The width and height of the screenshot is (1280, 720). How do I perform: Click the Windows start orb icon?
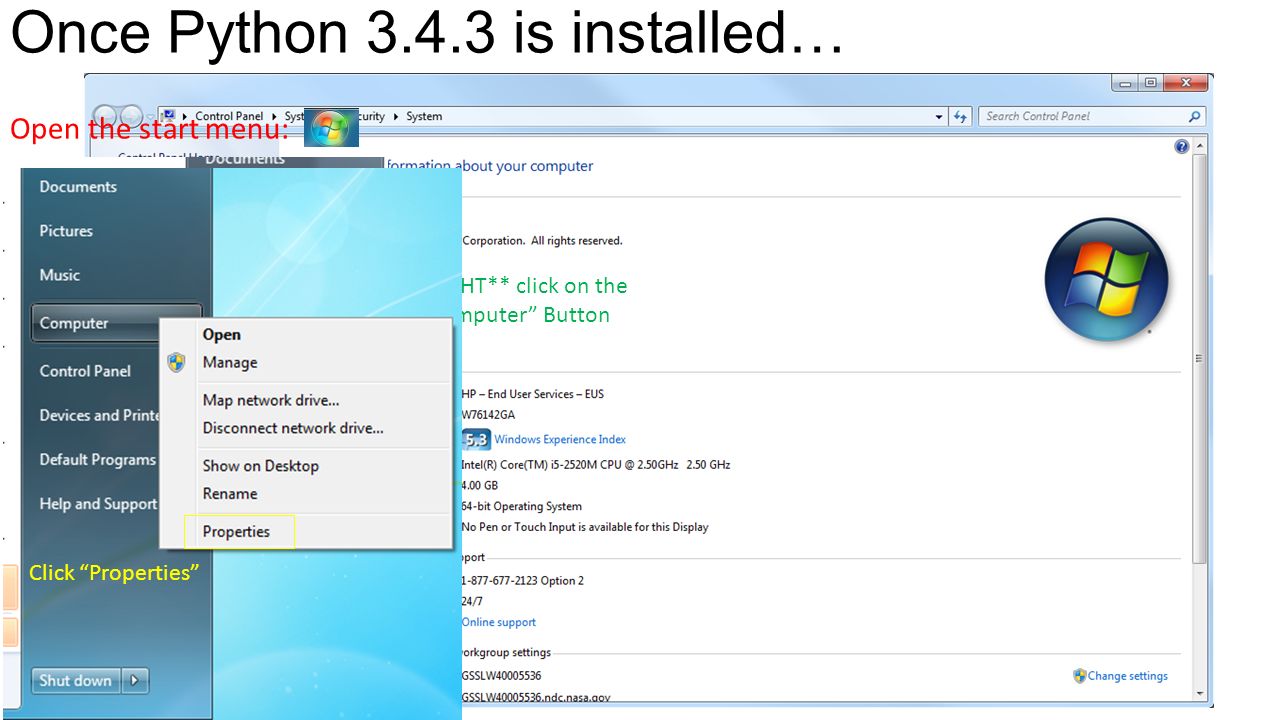click(x=331, y=128)
